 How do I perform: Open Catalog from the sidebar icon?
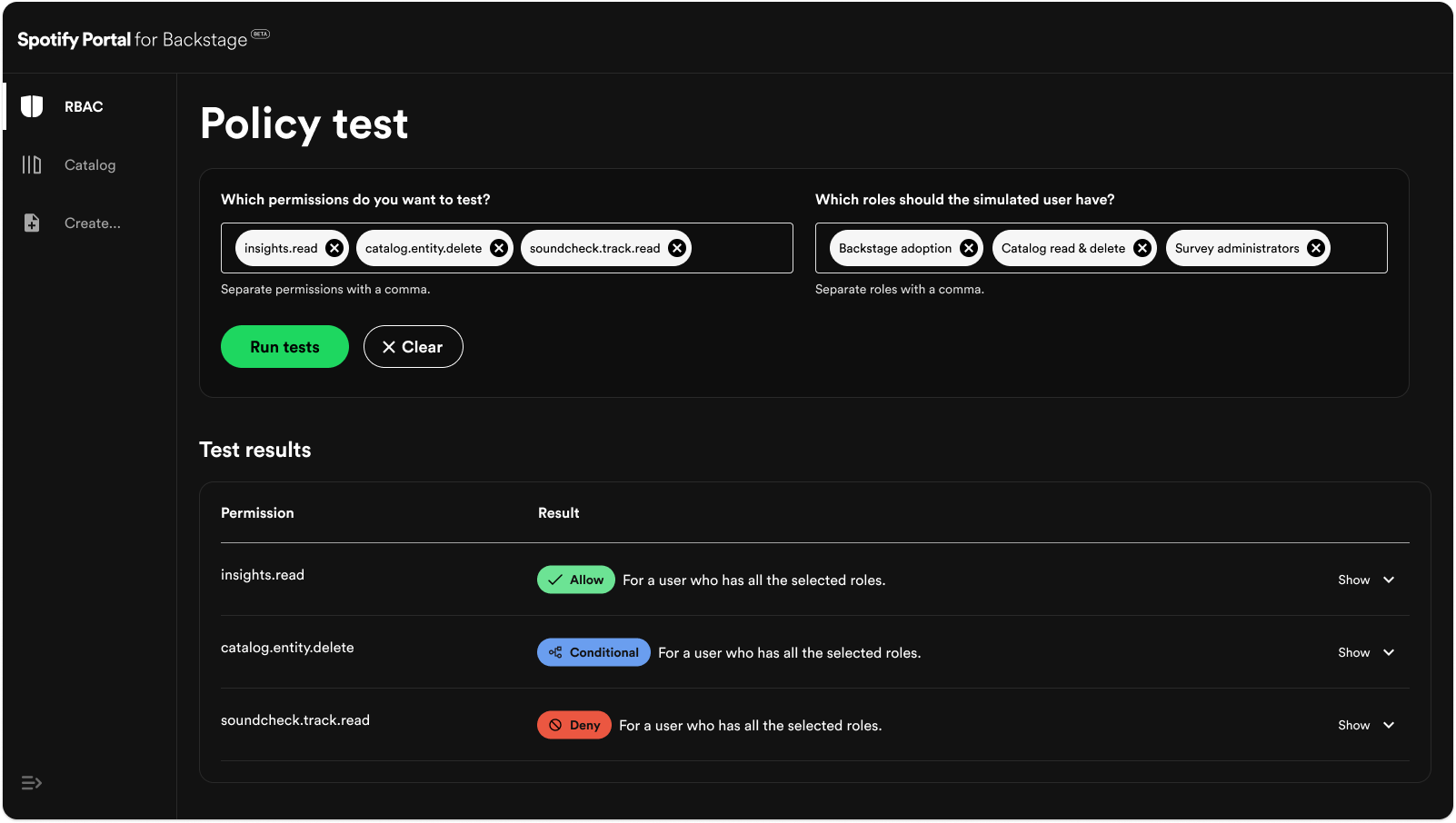(32, 164)
